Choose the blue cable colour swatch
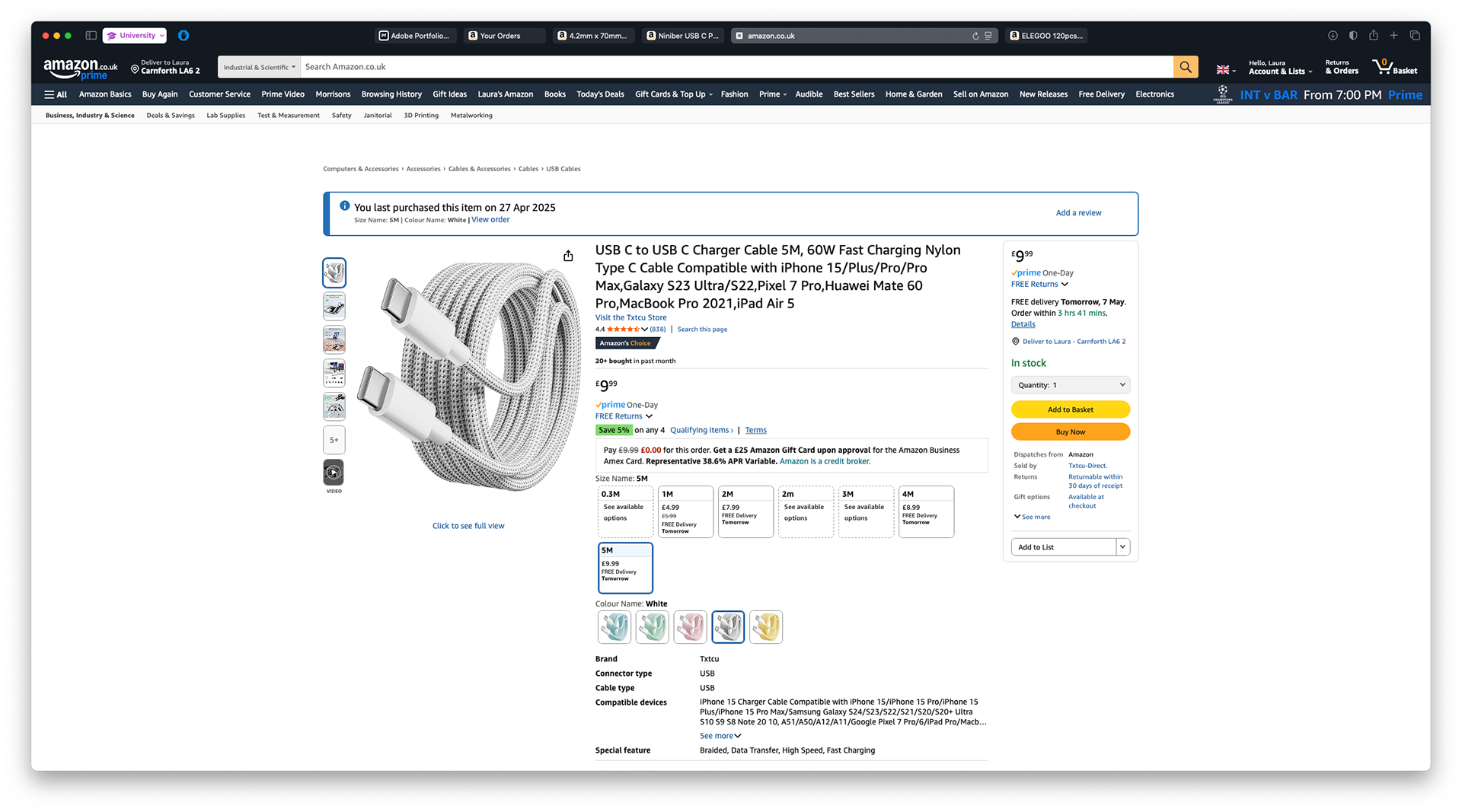This screenshot has width=1462, height=812. [x=614, y=627]
